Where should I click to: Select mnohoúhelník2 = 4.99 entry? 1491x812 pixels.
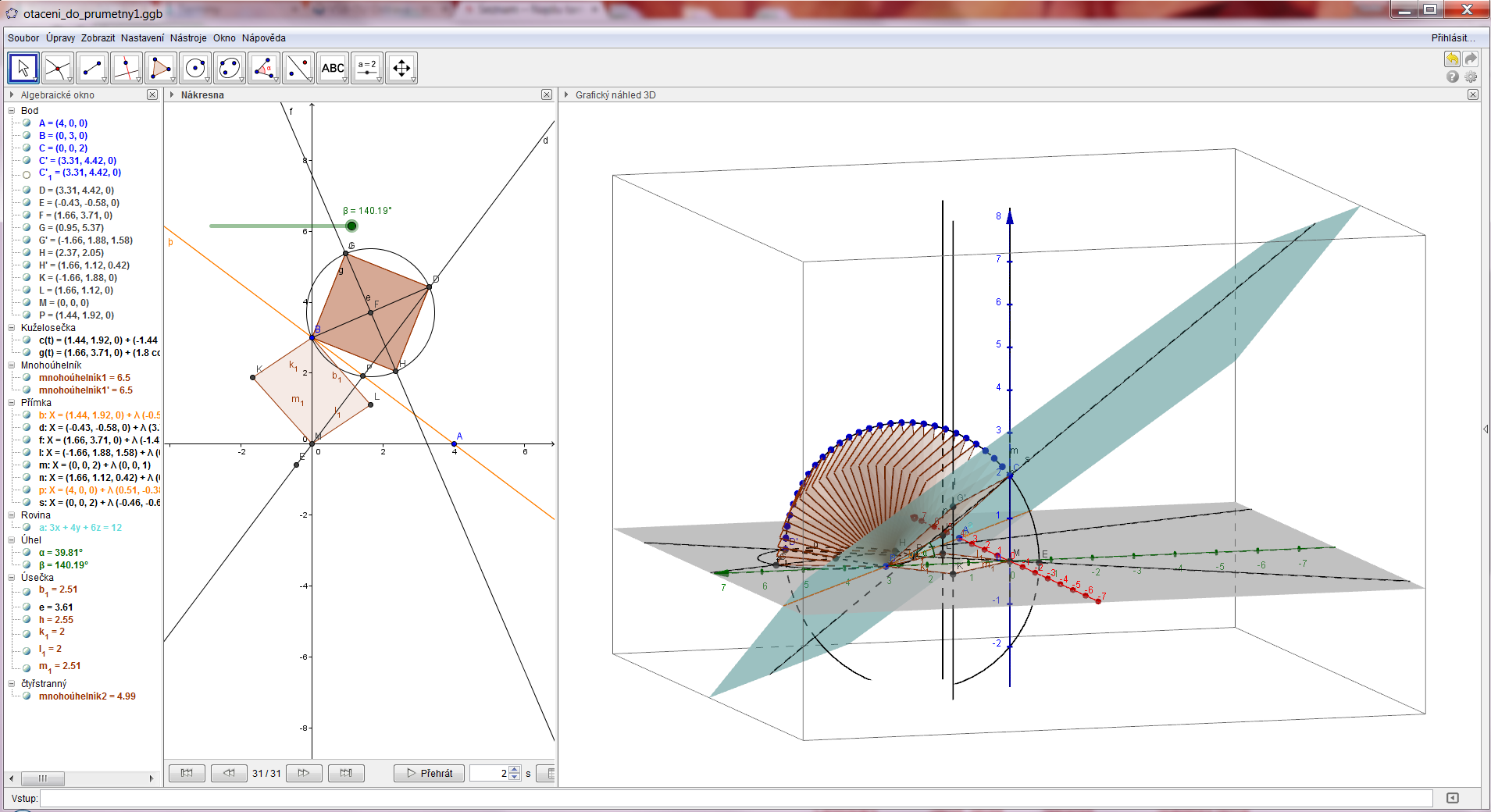(87, 696)
